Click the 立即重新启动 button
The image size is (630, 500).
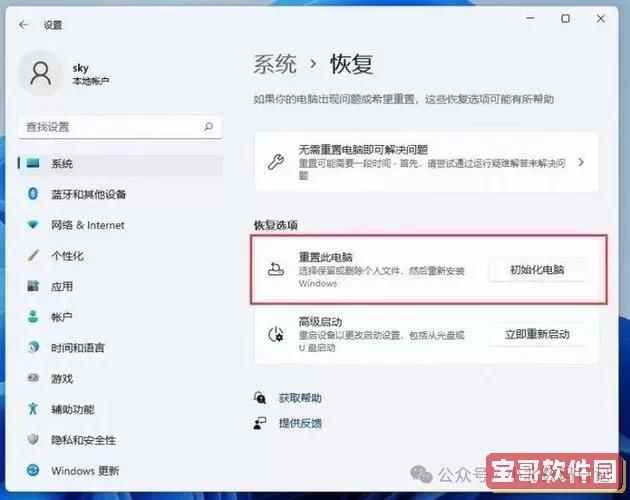tap(537, 334)
